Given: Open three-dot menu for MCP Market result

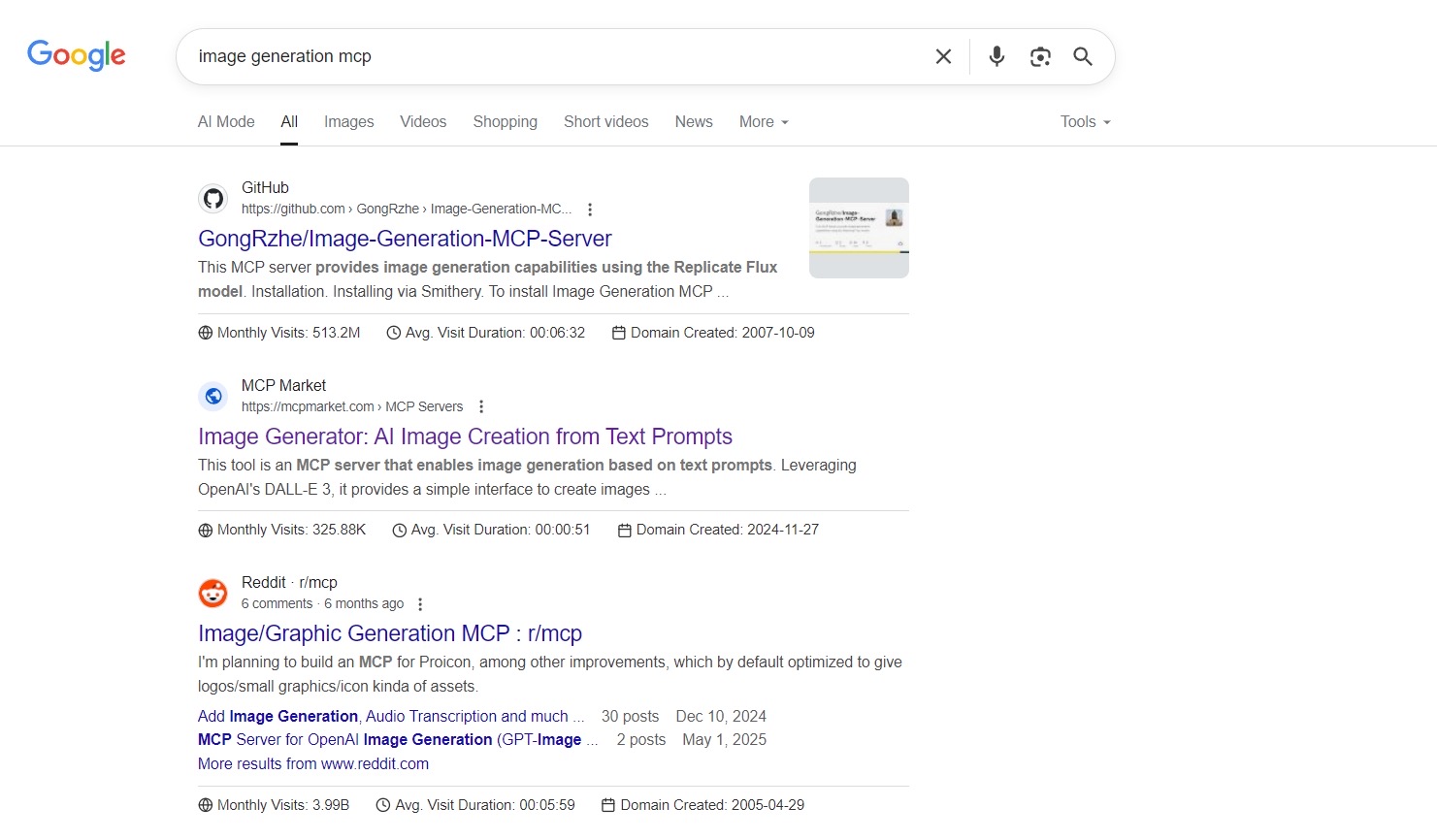Looking at the screenshot, I should coord(481,407).
